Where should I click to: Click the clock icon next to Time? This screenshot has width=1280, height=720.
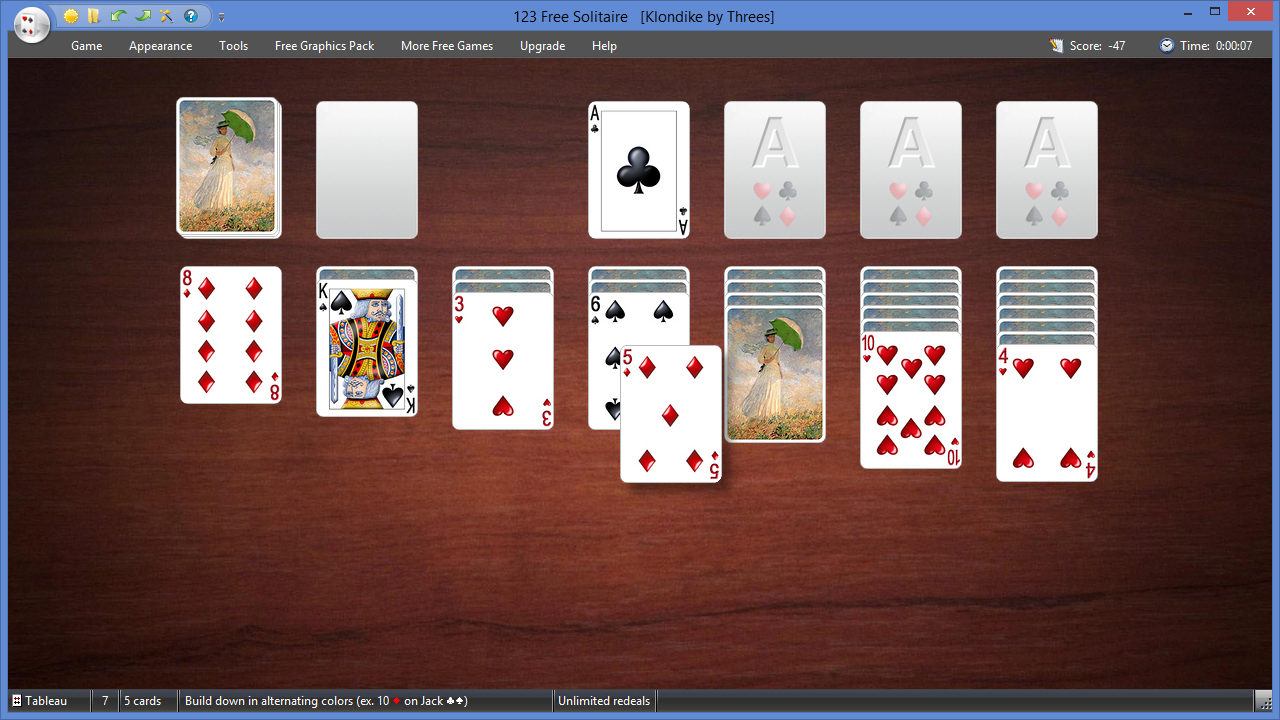pyautogui.click(x=1166, y=45)
